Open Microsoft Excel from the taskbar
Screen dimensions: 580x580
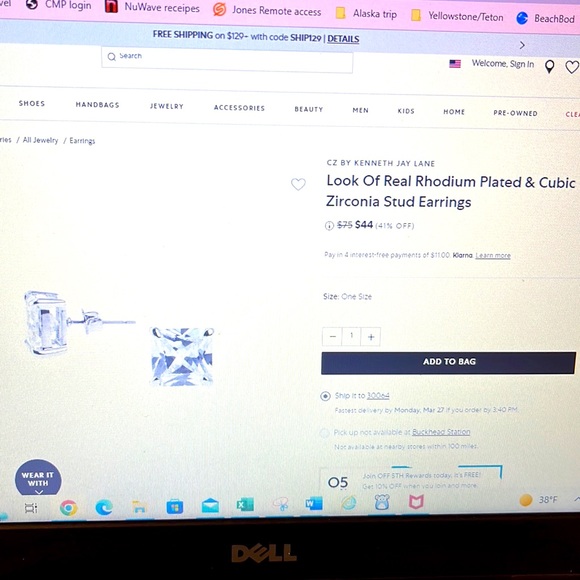(x=245, y=505)
